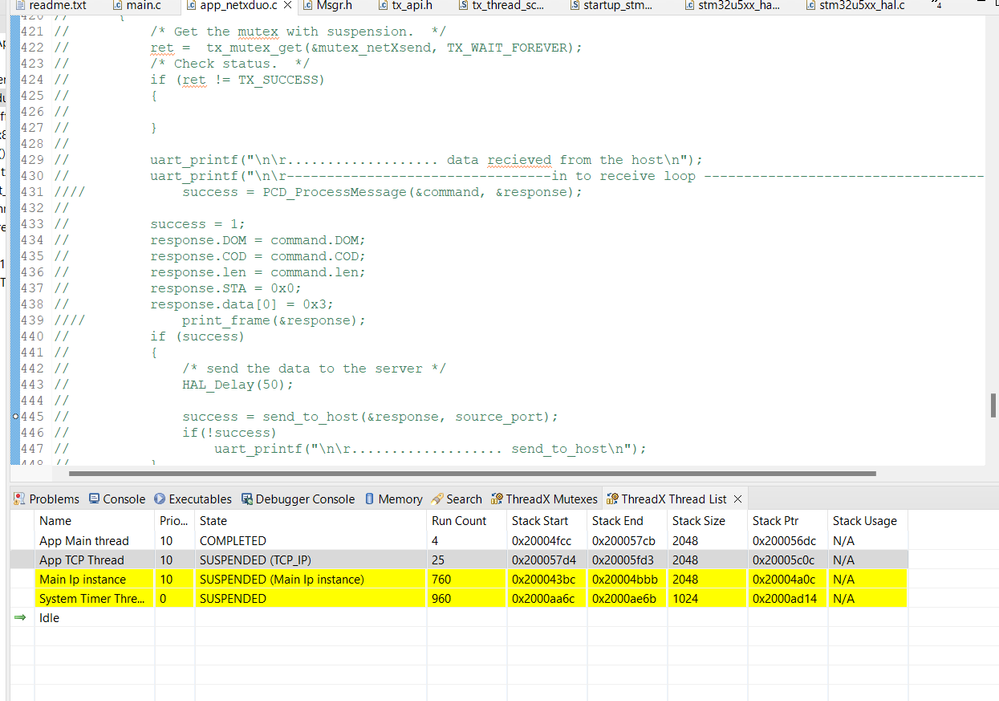Click the Stack Size column header
The image size is (999, 701).
708,521
